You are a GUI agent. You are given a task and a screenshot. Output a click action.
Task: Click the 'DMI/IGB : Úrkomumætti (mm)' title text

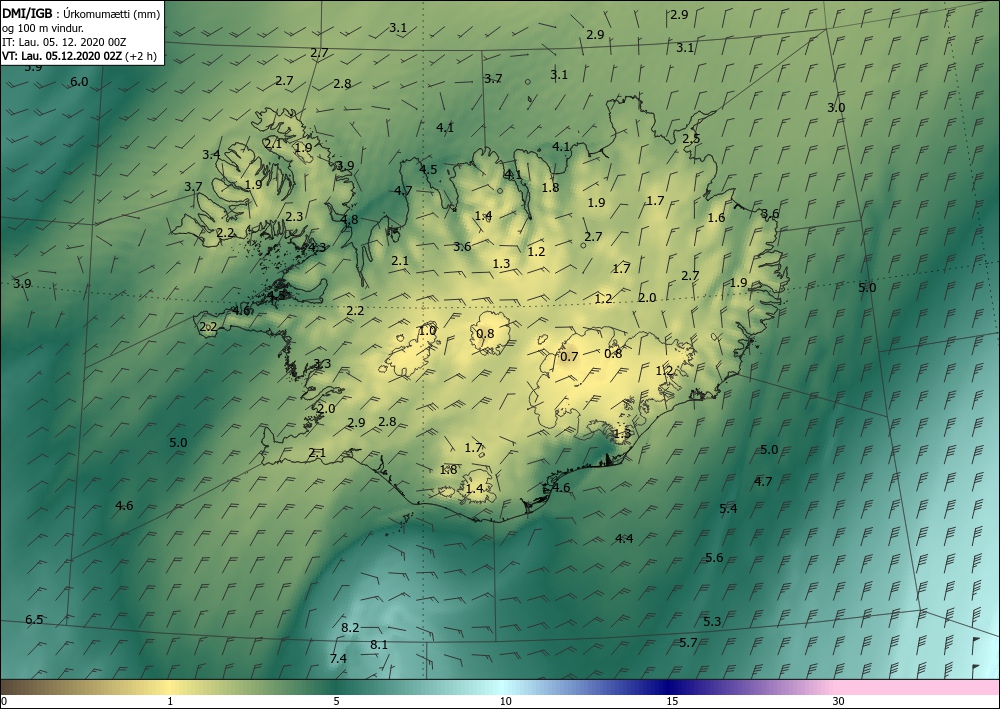pos(81,13)
